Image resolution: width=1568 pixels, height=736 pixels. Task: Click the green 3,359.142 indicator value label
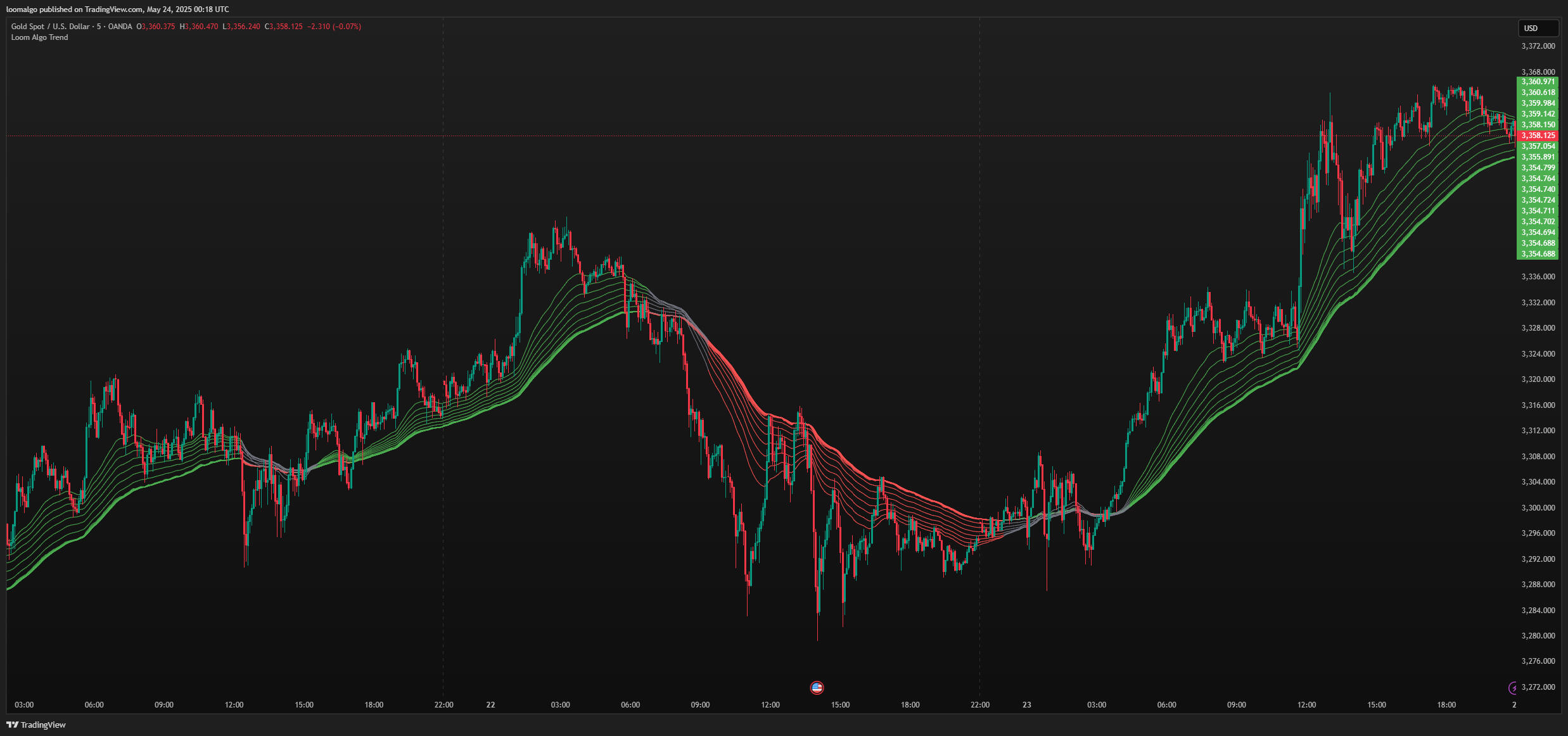point(1538,114)
